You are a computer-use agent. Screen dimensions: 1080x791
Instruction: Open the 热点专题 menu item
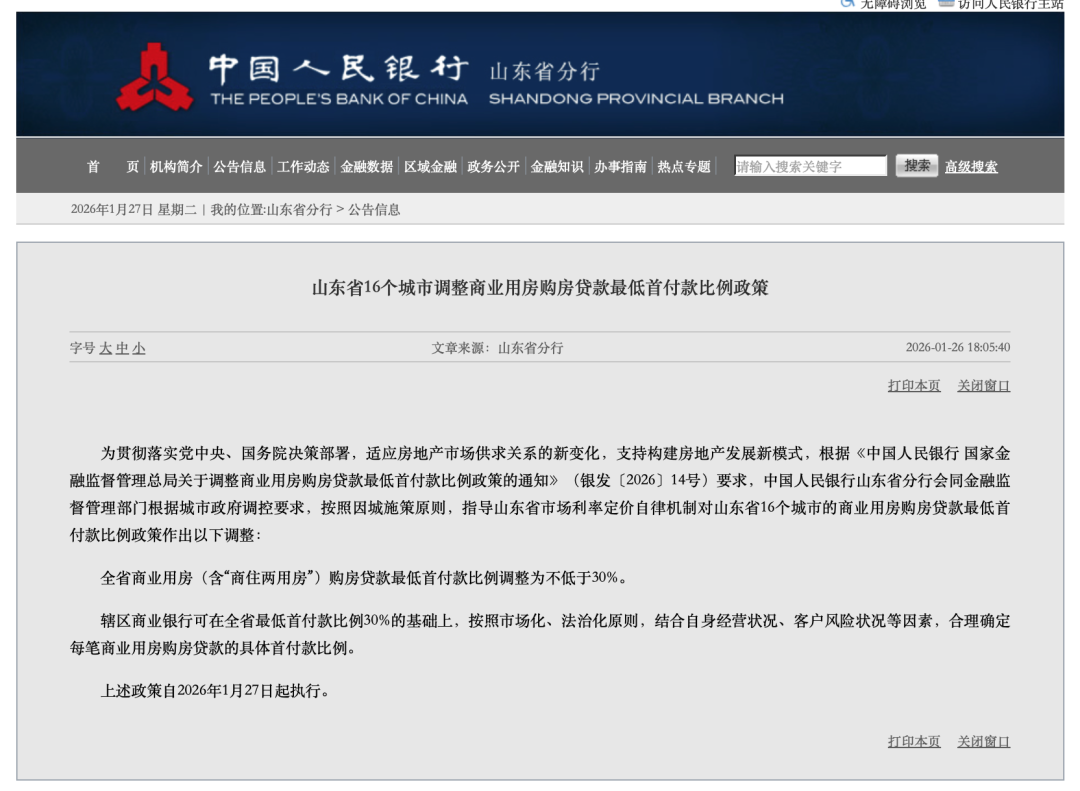tap(684, 167)
